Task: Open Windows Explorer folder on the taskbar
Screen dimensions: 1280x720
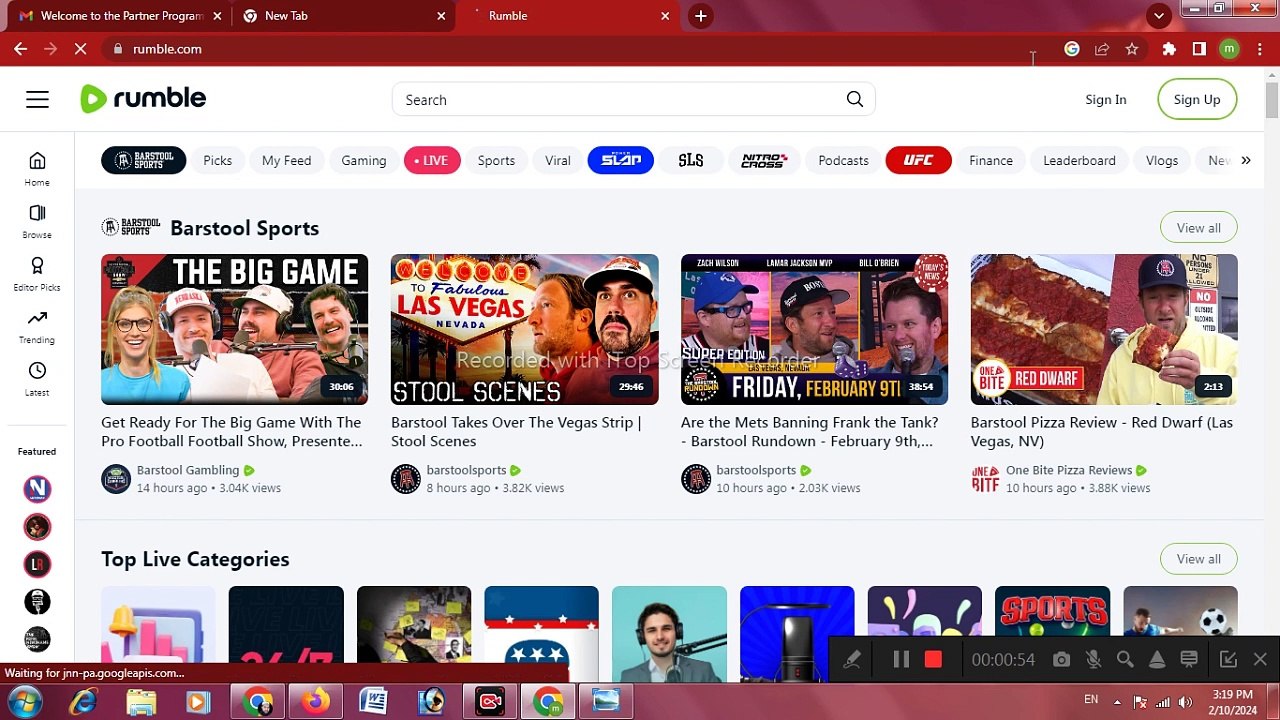Action: [141, 701]
